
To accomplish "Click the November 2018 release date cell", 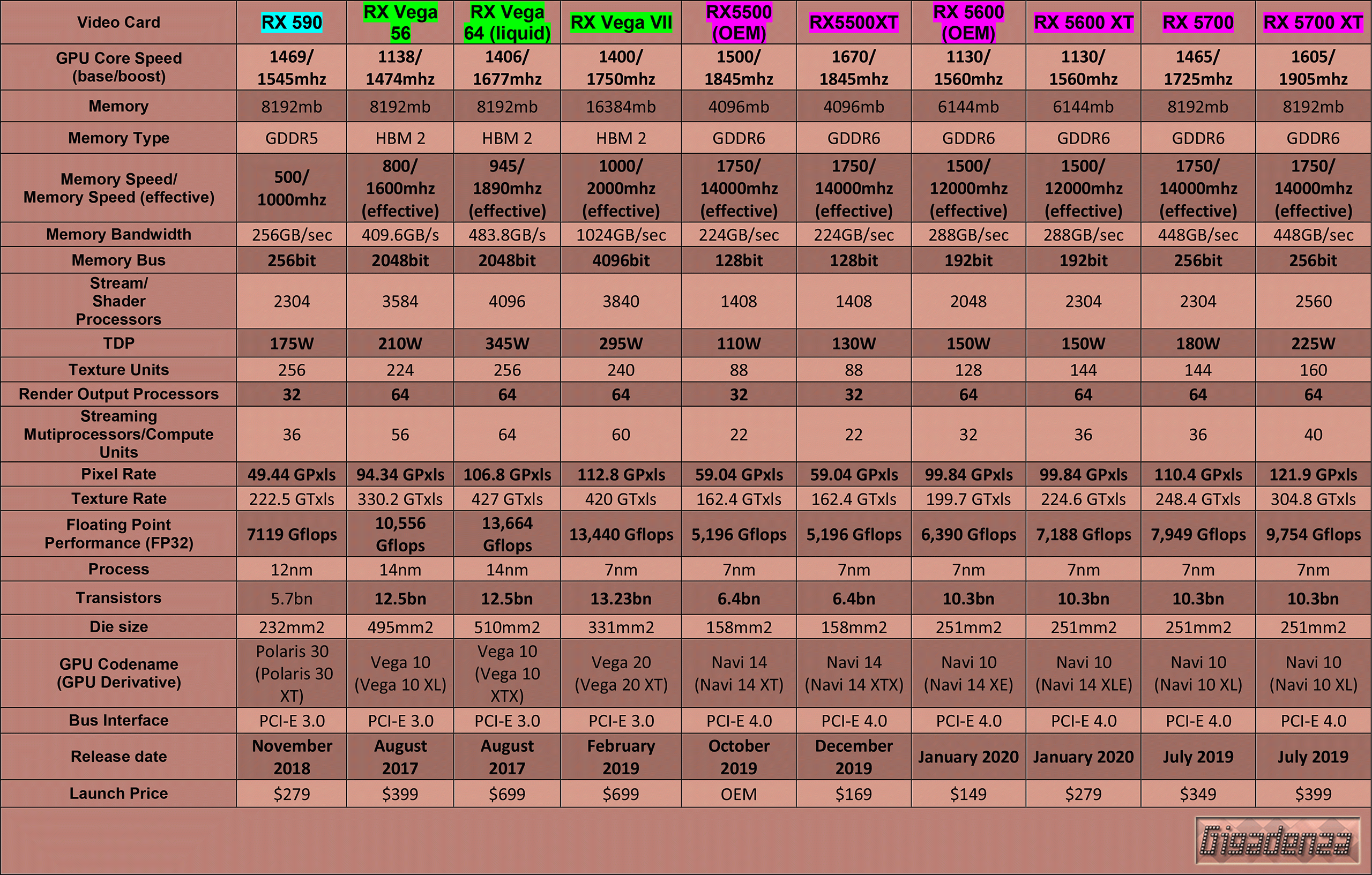I will 291,757.
